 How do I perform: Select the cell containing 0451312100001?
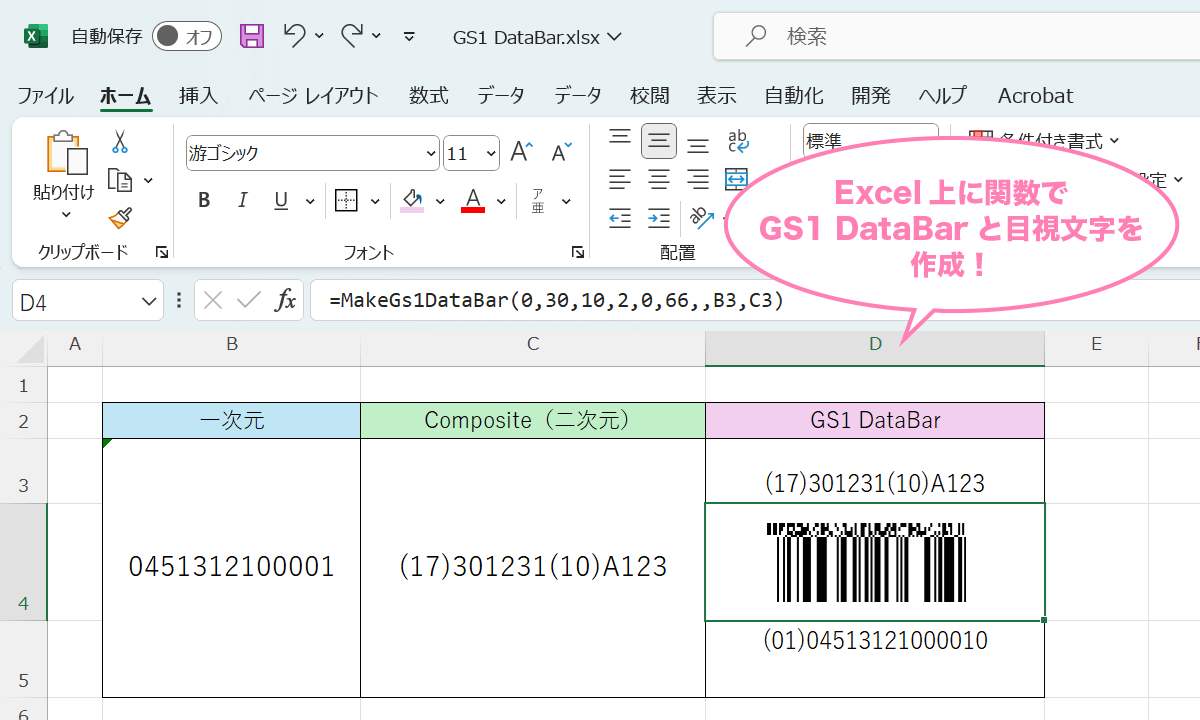point(231,567)
